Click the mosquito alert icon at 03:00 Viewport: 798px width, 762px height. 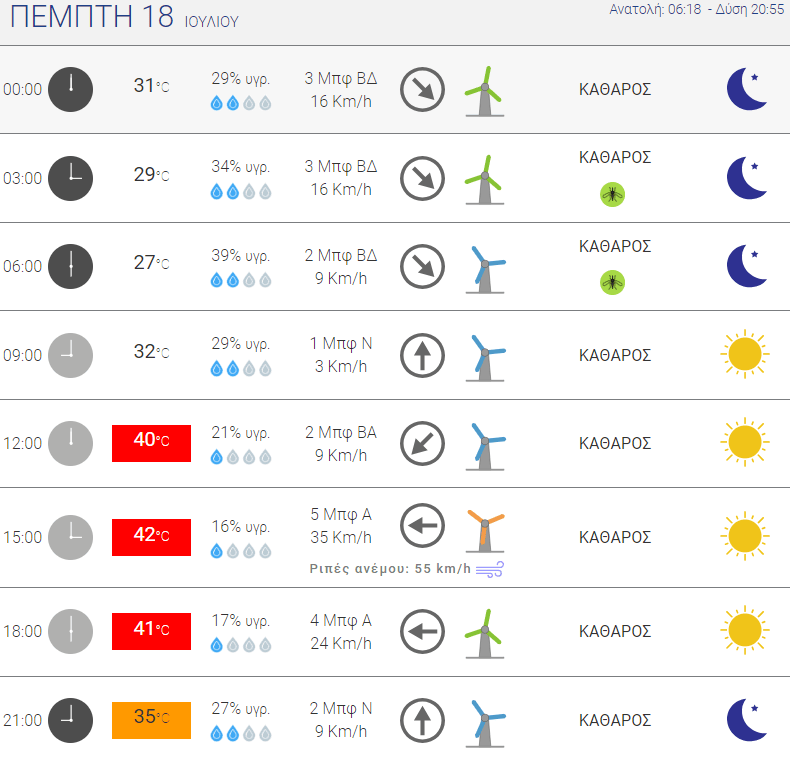[612, 194]
